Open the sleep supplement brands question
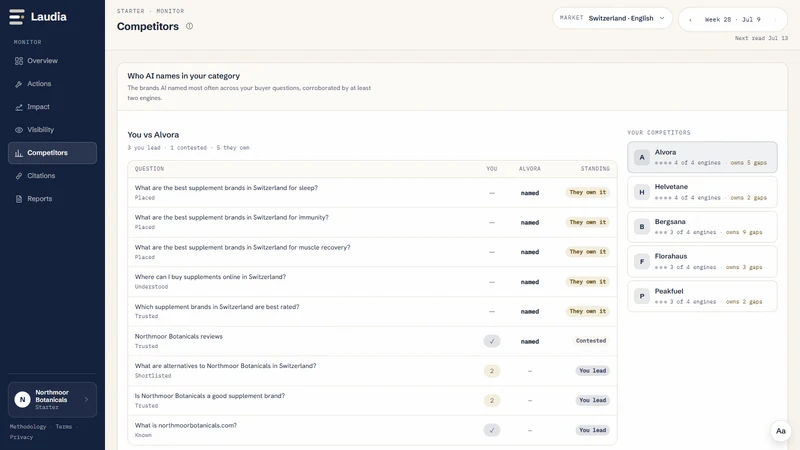Screen dimensions: 800x450 pyautogui.click(x=372, y=192)
